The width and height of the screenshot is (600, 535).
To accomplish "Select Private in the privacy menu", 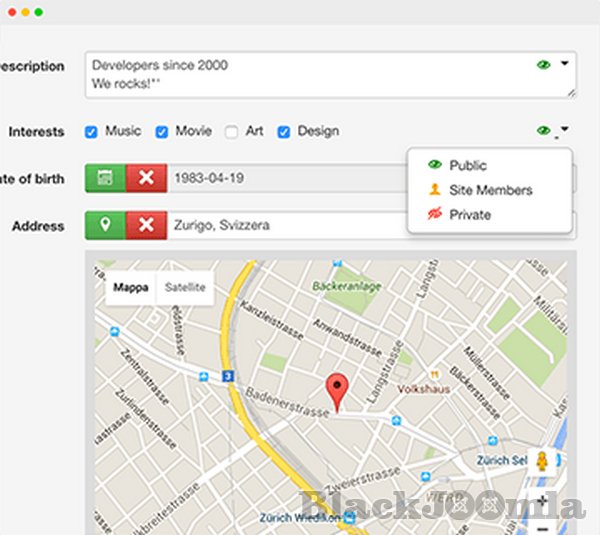I will pos(469,214).
